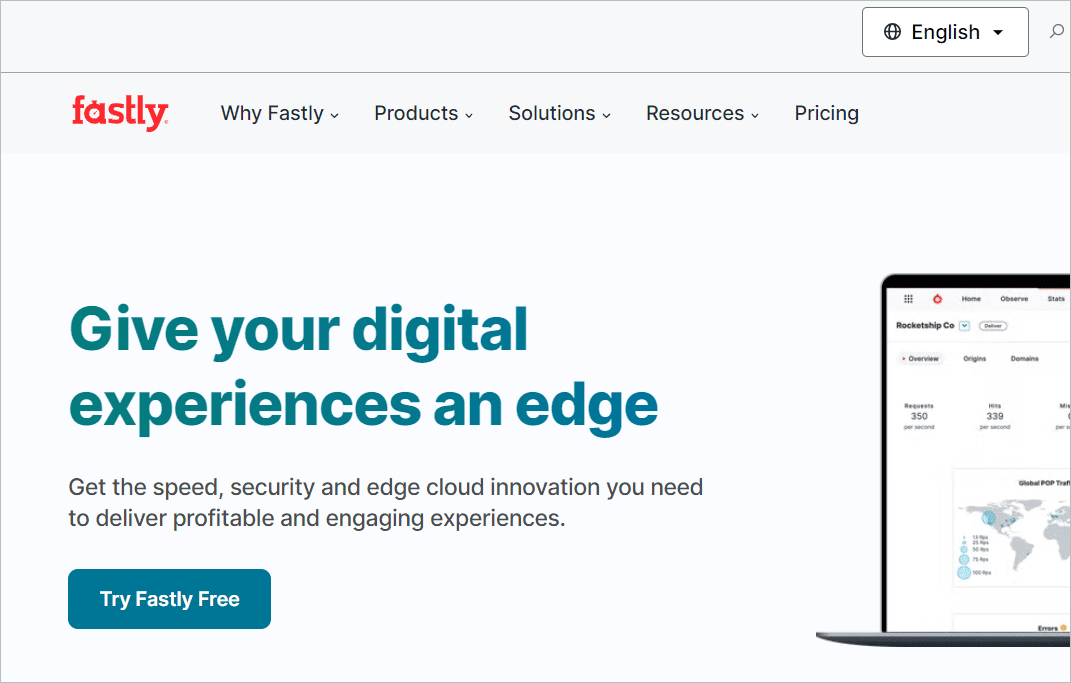Click the Deliver button in the dashboard
The image size is (1071, 683).
[993, 326]
